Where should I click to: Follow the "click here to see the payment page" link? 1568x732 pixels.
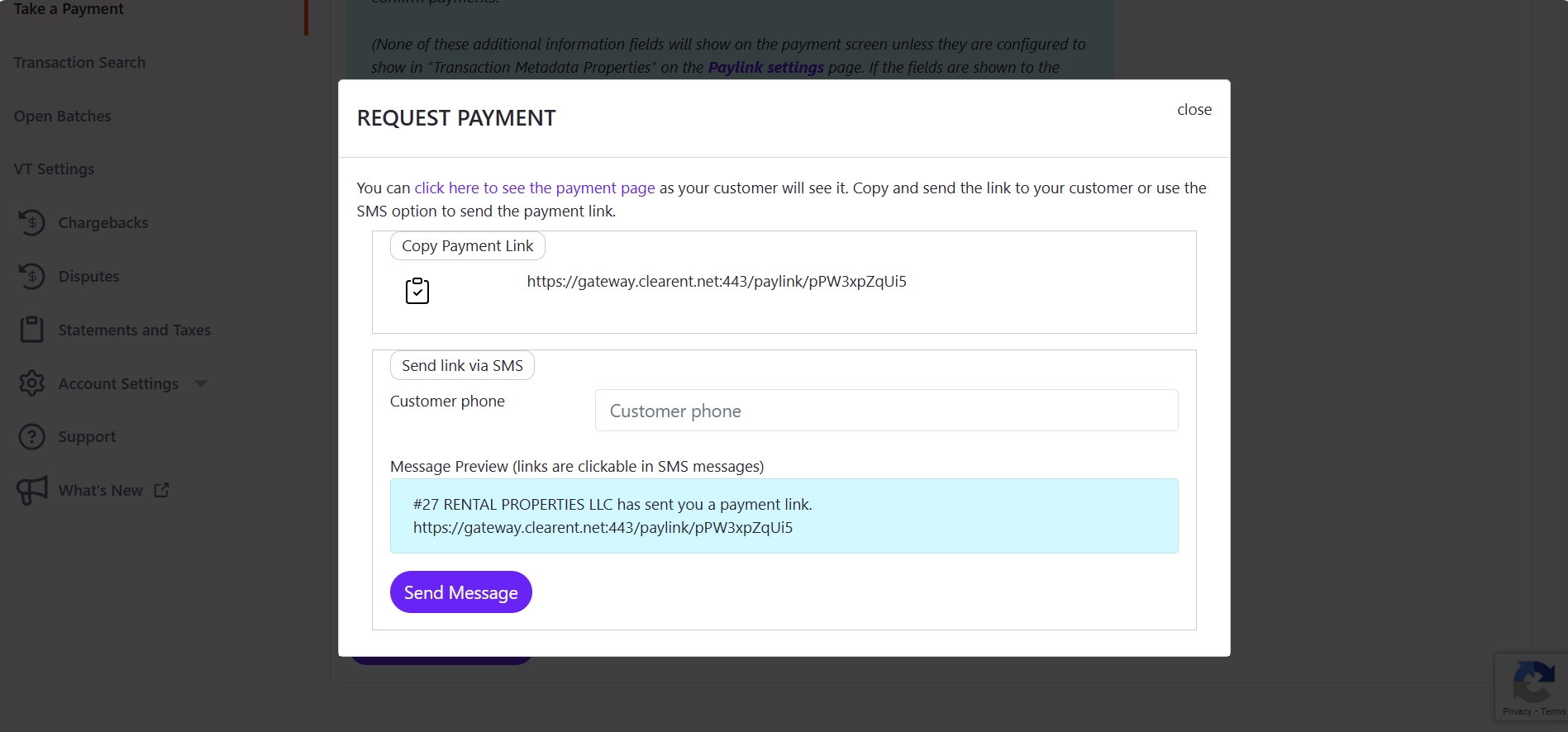pyautogui.click(x=534, y=188)
